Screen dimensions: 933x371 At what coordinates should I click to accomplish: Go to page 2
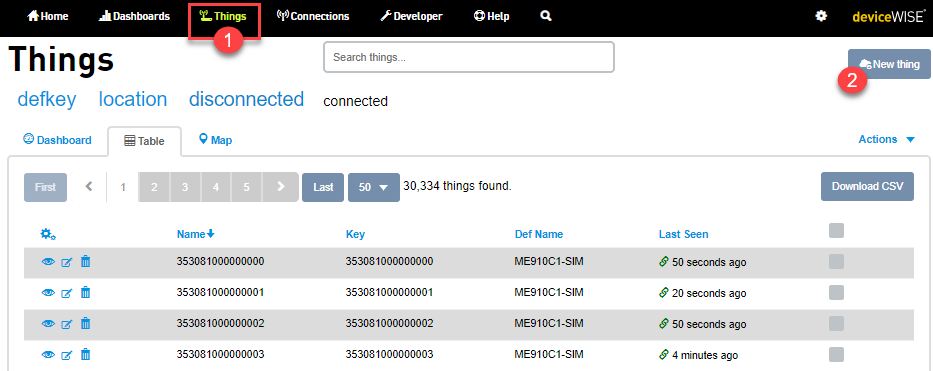[x=154, y=187]
